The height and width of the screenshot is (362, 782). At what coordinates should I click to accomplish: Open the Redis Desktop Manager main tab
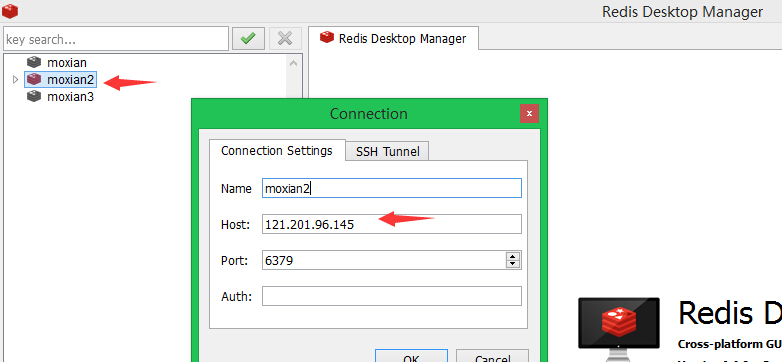[393, 38]
